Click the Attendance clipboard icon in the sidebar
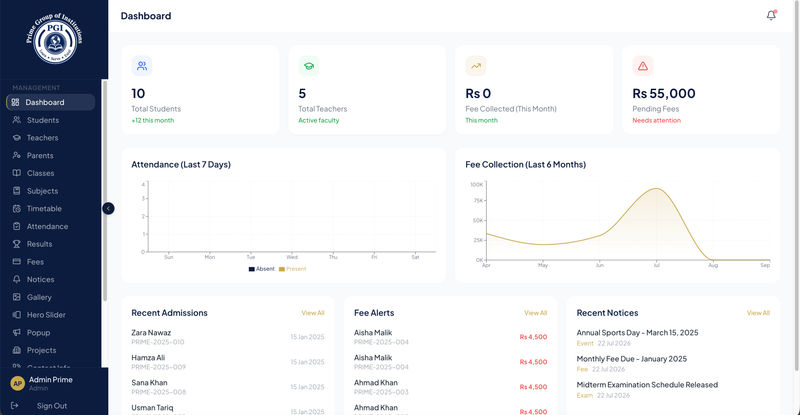800x415 pixels. tap(17, 226)
